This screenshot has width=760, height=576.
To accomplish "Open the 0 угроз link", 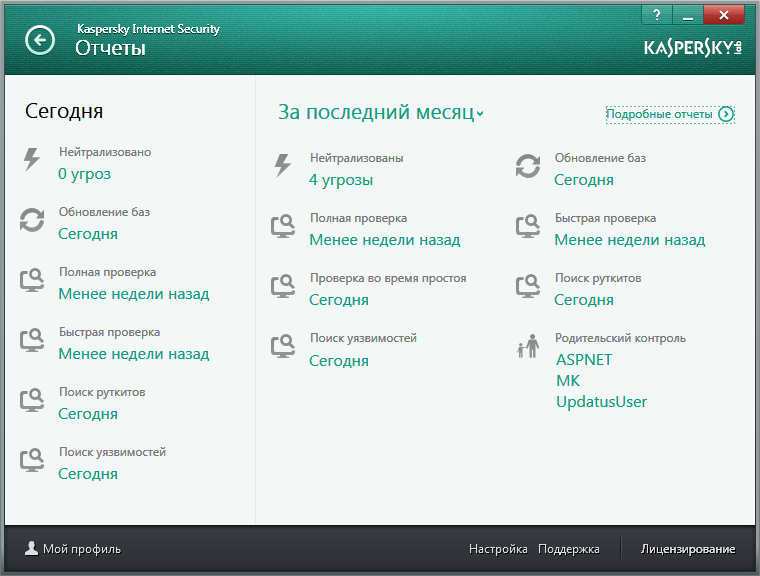I will tap(84, 174).
